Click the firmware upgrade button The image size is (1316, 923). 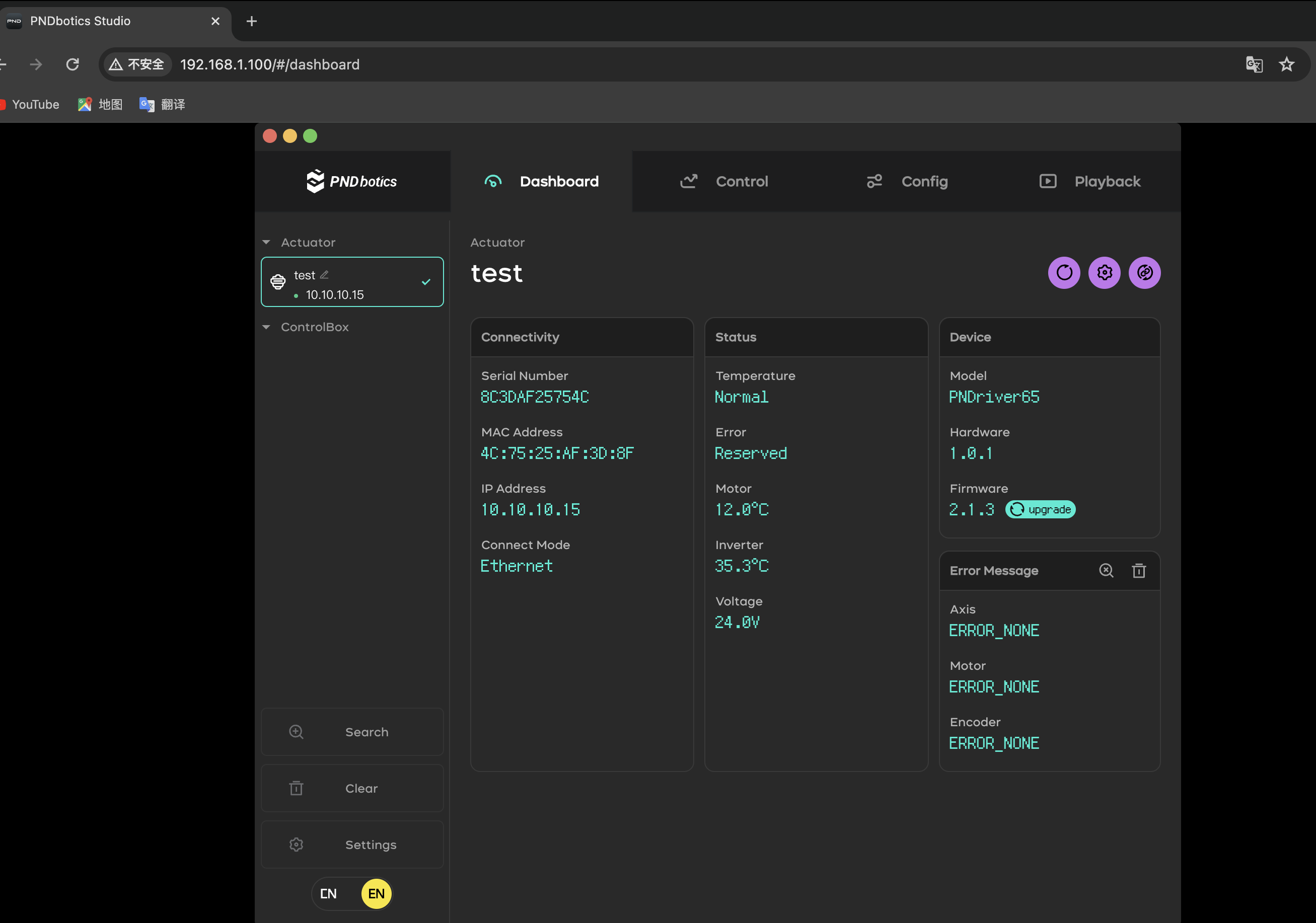(1040, 509)
